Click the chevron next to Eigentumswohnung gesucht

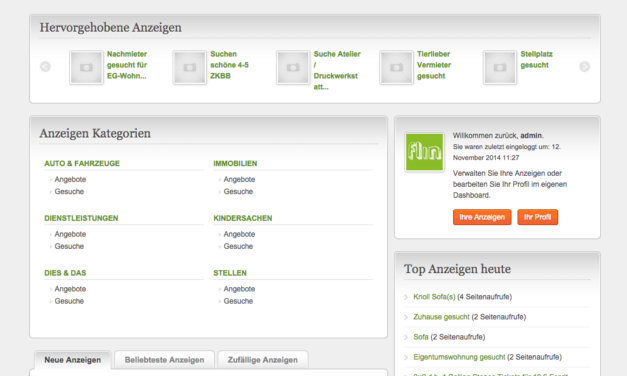(406, 357)
